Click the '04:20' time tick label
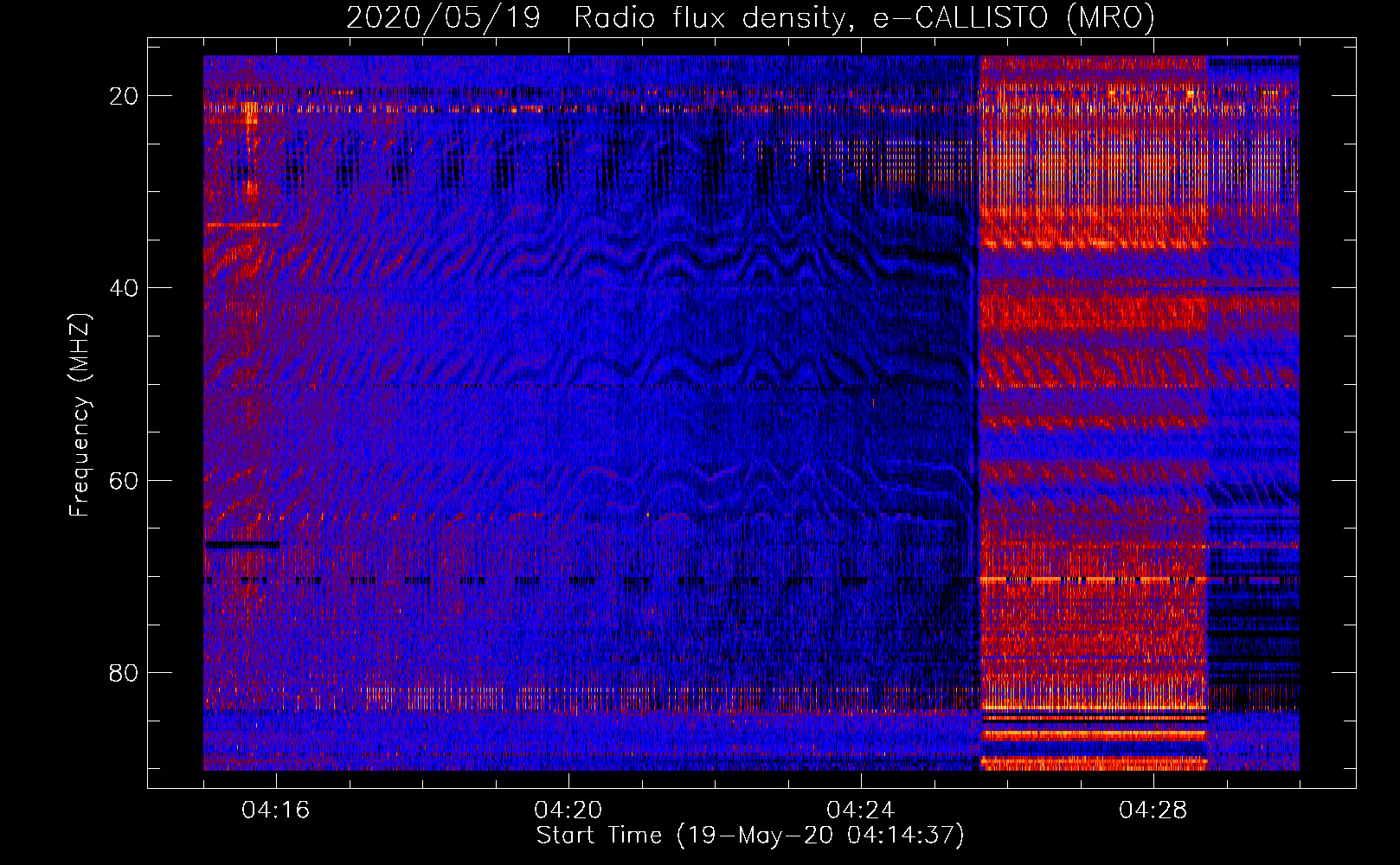Image resolution: width=1400 pixels, height=865 pixels. 568,811
